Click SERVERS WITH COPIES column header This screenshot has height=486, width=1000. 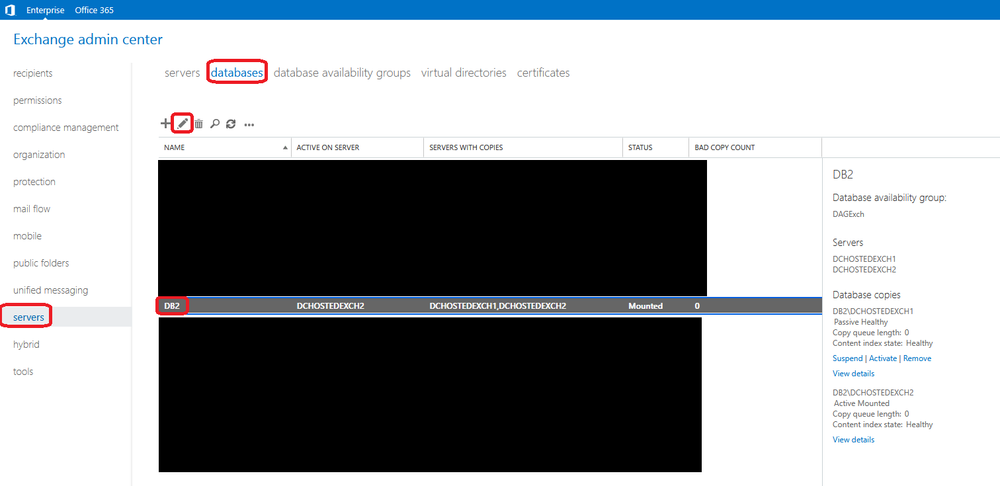click(523, 147)
